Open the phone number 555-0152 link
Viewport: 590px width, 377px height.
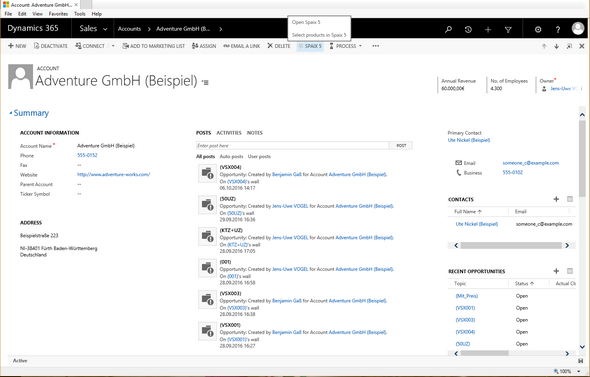tap(87, 155)
